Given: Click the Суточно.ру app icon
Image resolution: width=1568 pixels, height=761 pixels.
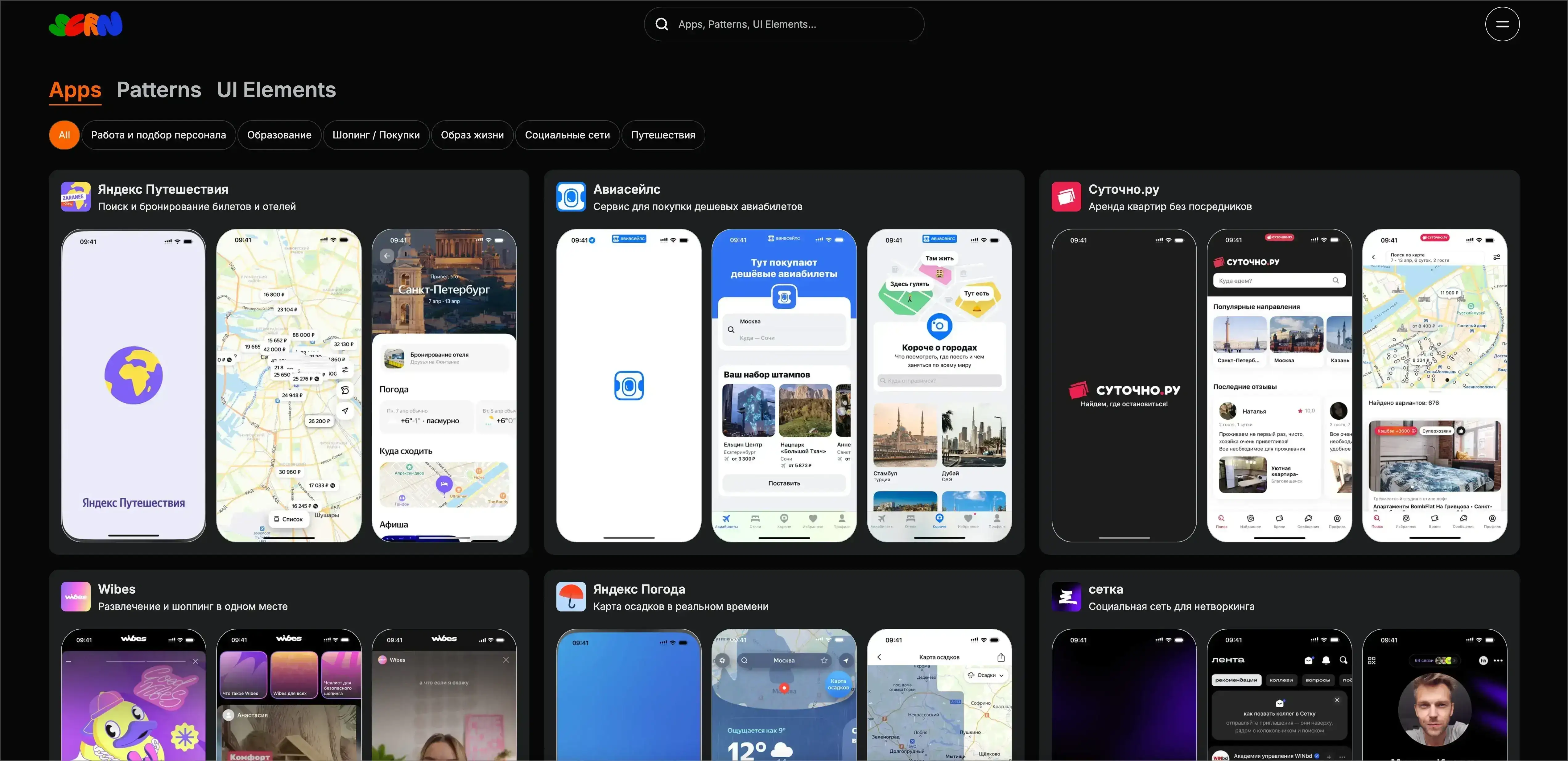Looking at the screenshot, I should click(x=1067, y=197).
